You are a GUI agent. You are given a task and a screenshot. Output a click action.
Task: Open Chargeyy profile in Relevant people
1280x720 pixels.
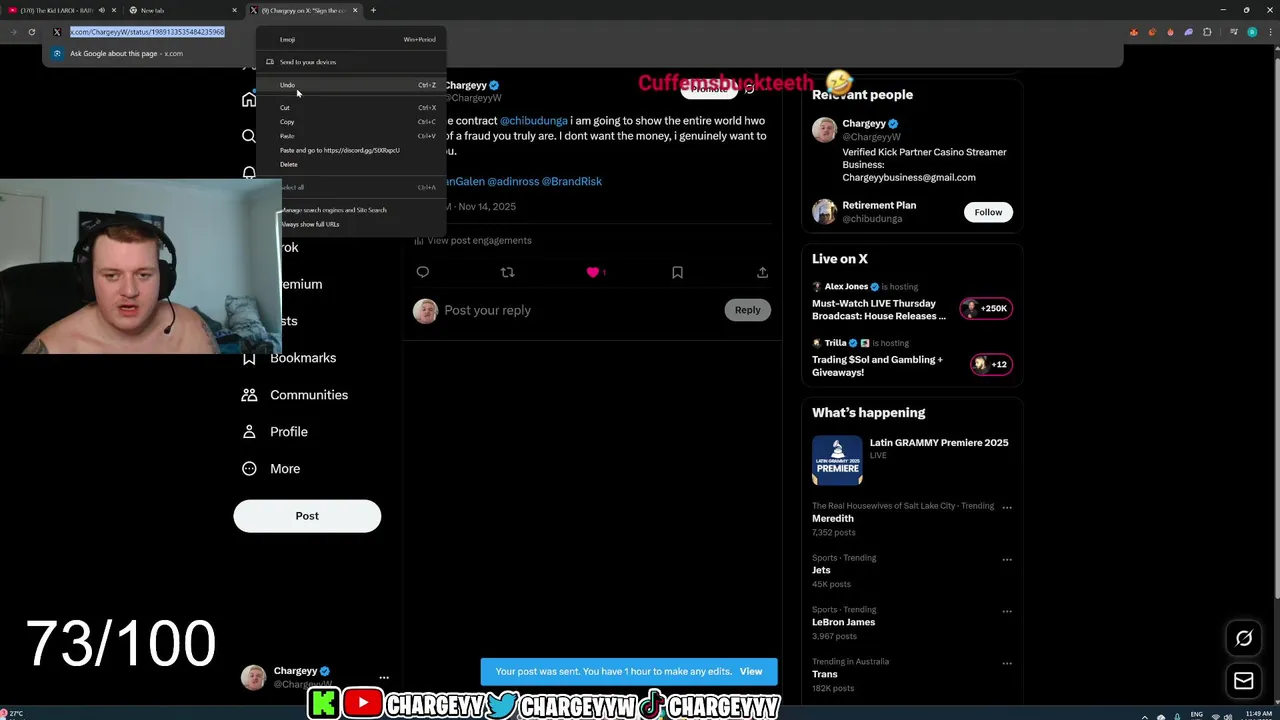[x=864, y=124]
